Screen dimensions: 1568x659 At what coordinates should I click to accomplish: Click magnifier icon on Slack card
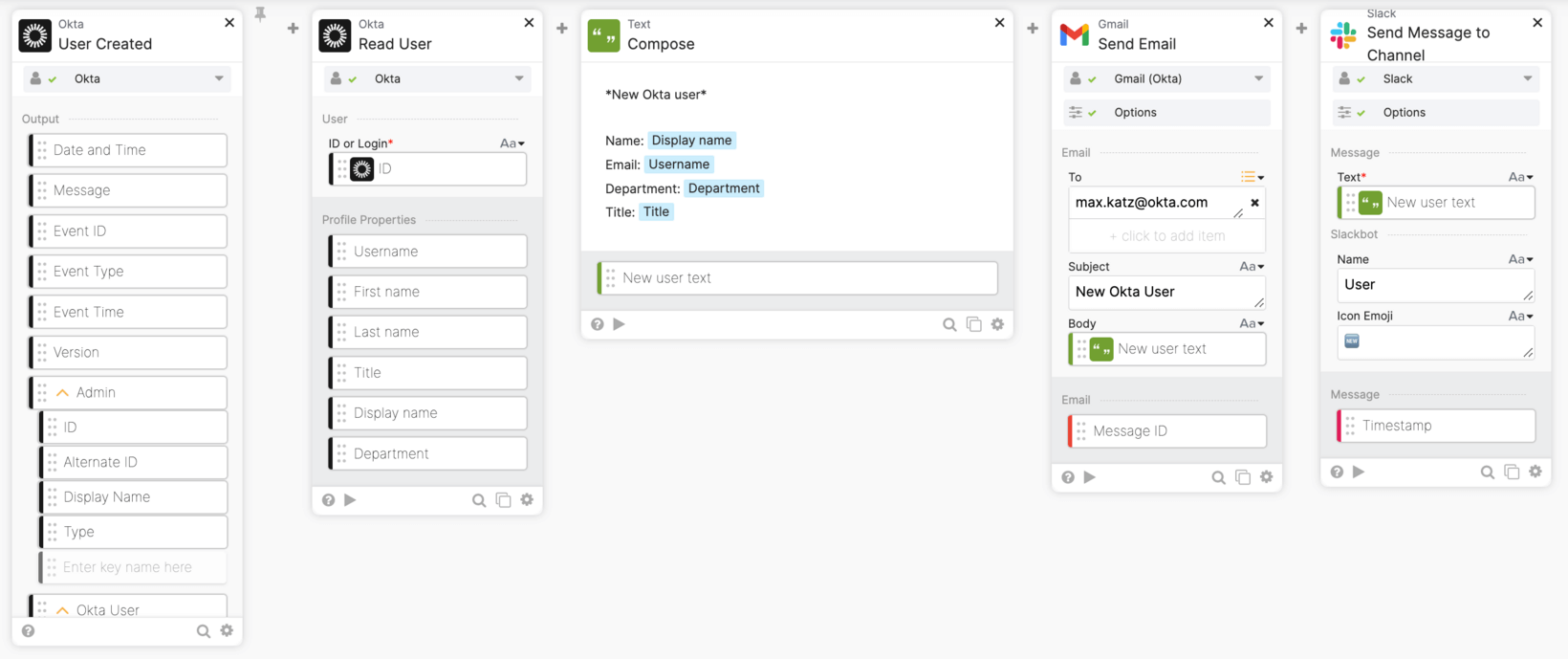[1488, 472]
